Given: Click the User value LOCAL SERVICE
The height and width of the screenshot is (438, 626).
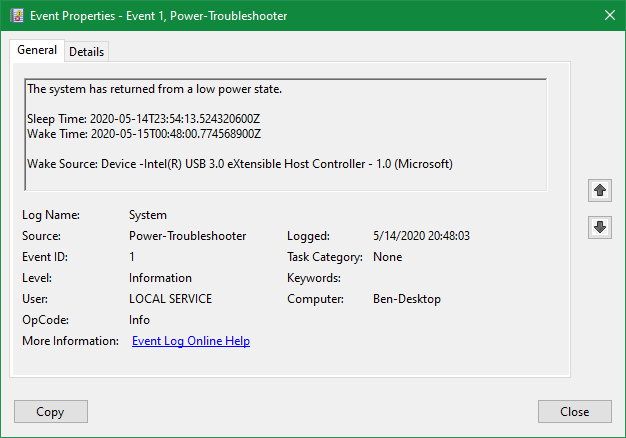Looking at the screenshot, I should pos(170,299).
